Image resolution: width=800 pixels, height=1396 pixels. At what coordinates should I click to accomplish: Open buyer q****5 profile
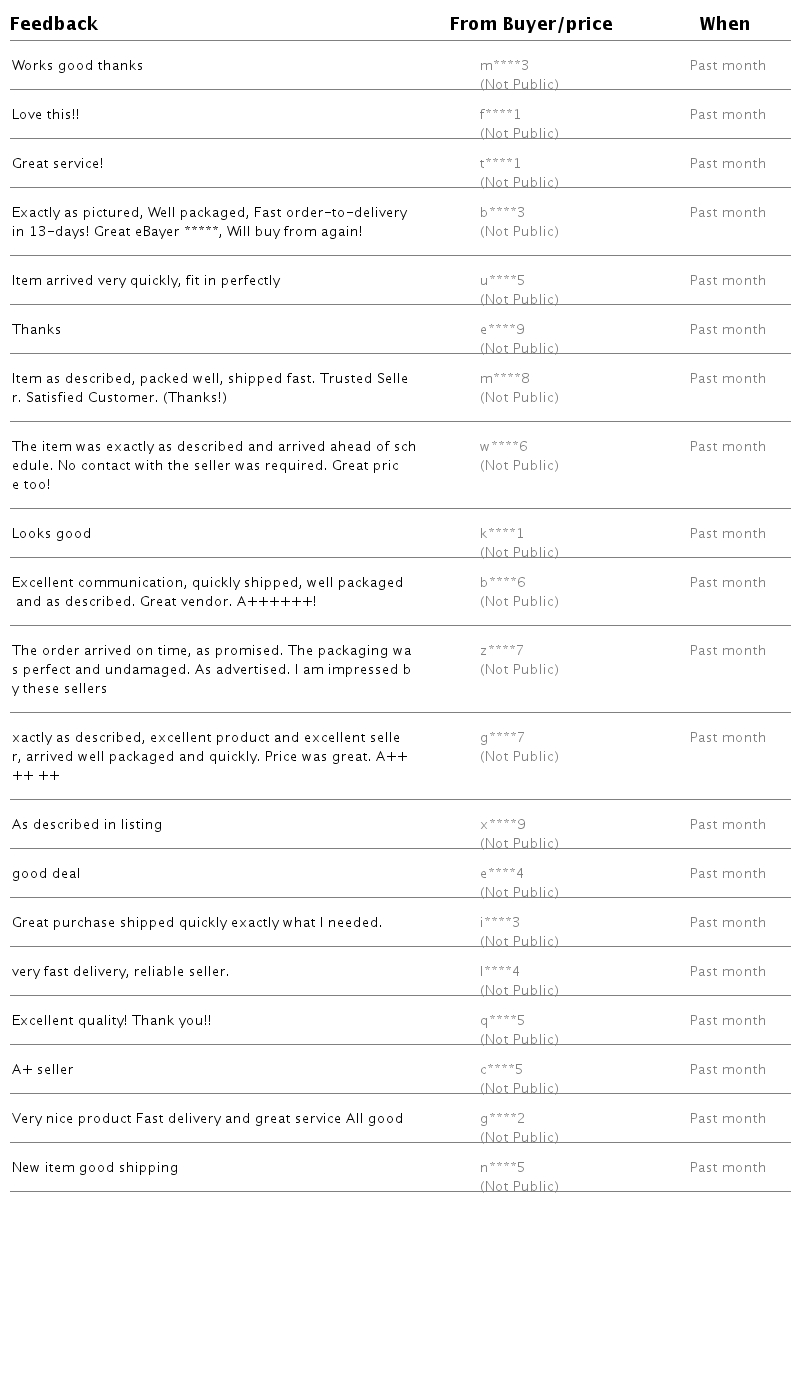(502, 1021)
